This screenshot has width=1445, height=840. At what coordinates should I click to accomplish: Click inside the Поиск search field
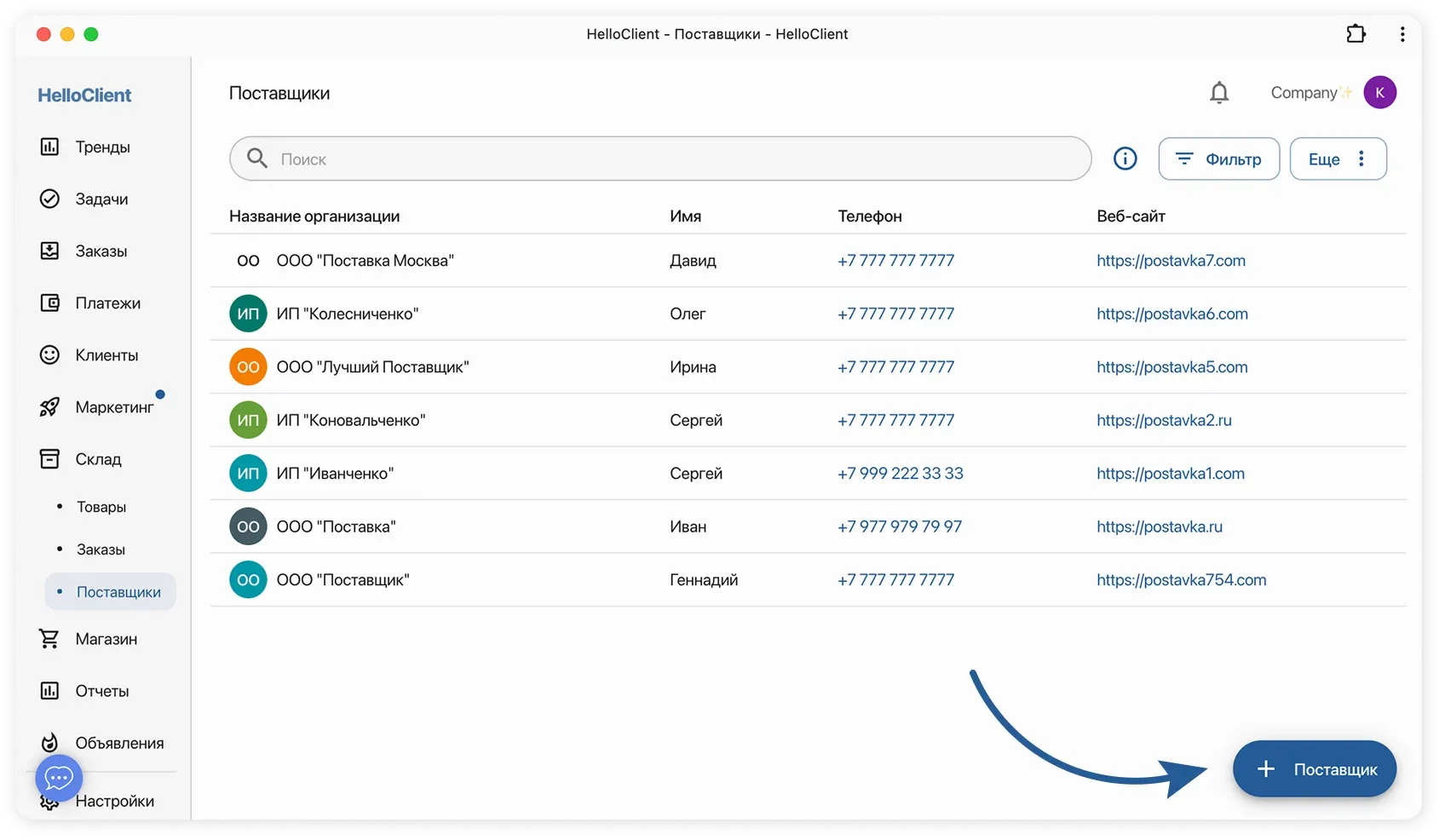pyautogui.click(x=596, y=158)
